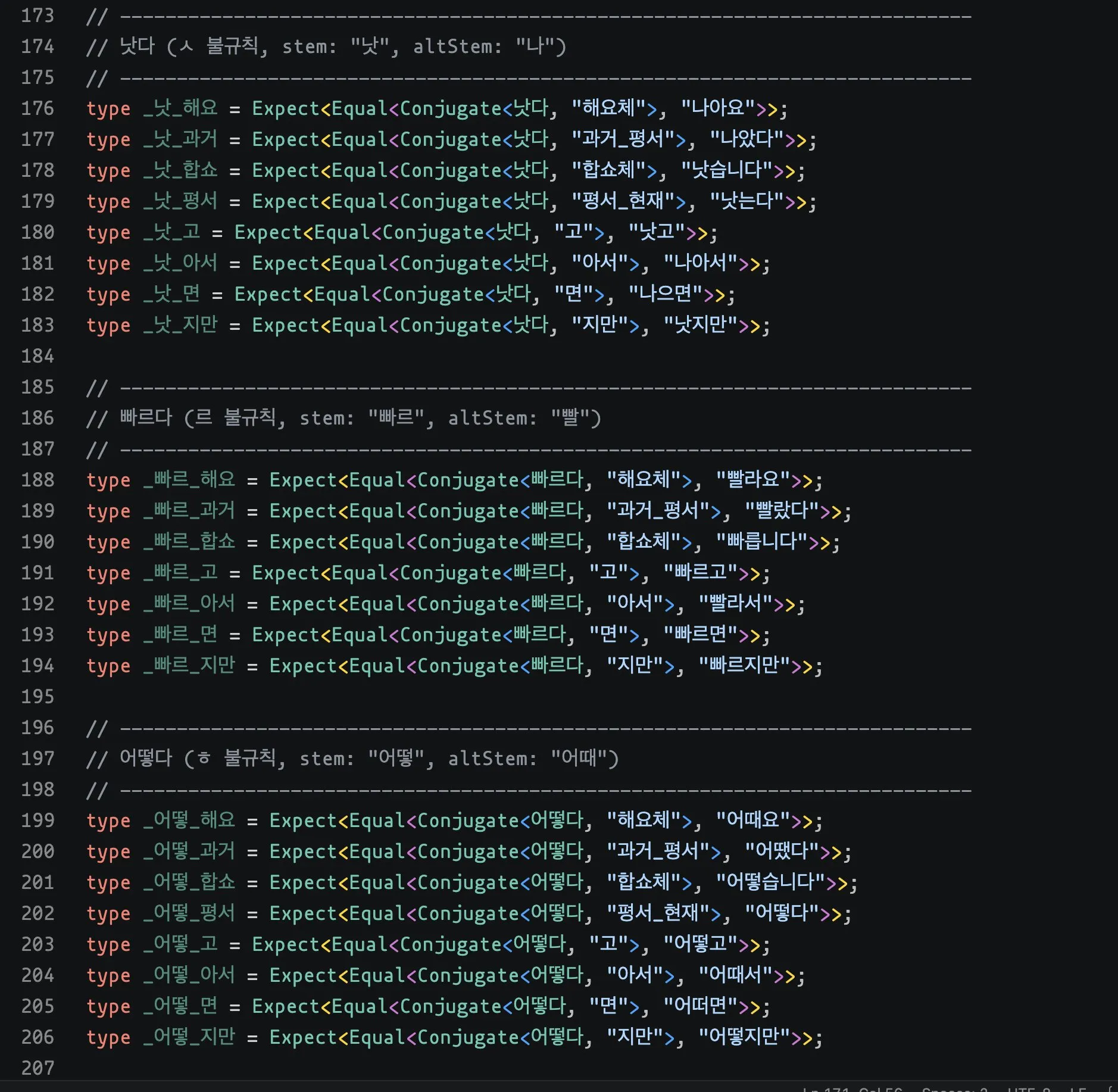This screenshot has height=1092, width=1118.
Task: Click the UTF-8 encoding status item
Action: (x=1029, y=1089)
